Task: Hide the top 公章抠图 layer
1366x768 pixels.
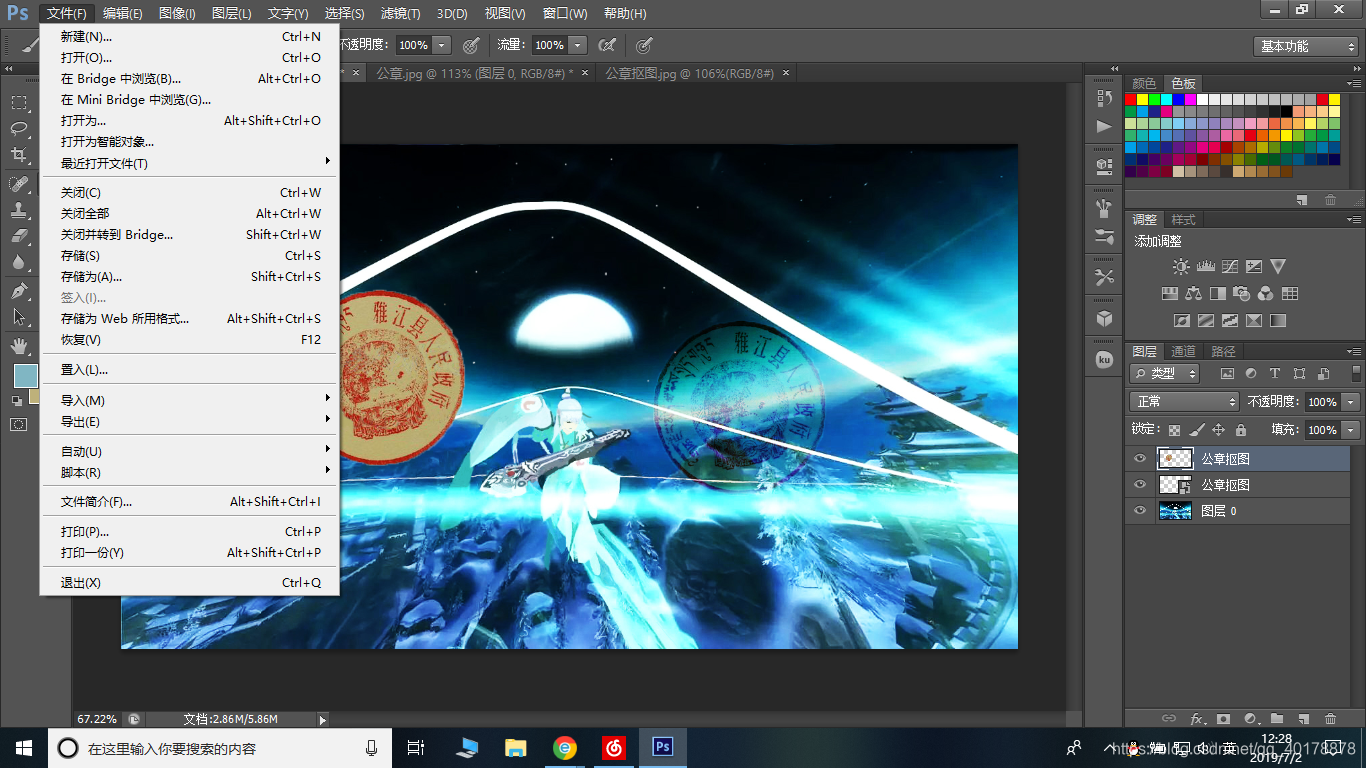Action: click(1140, 459)
